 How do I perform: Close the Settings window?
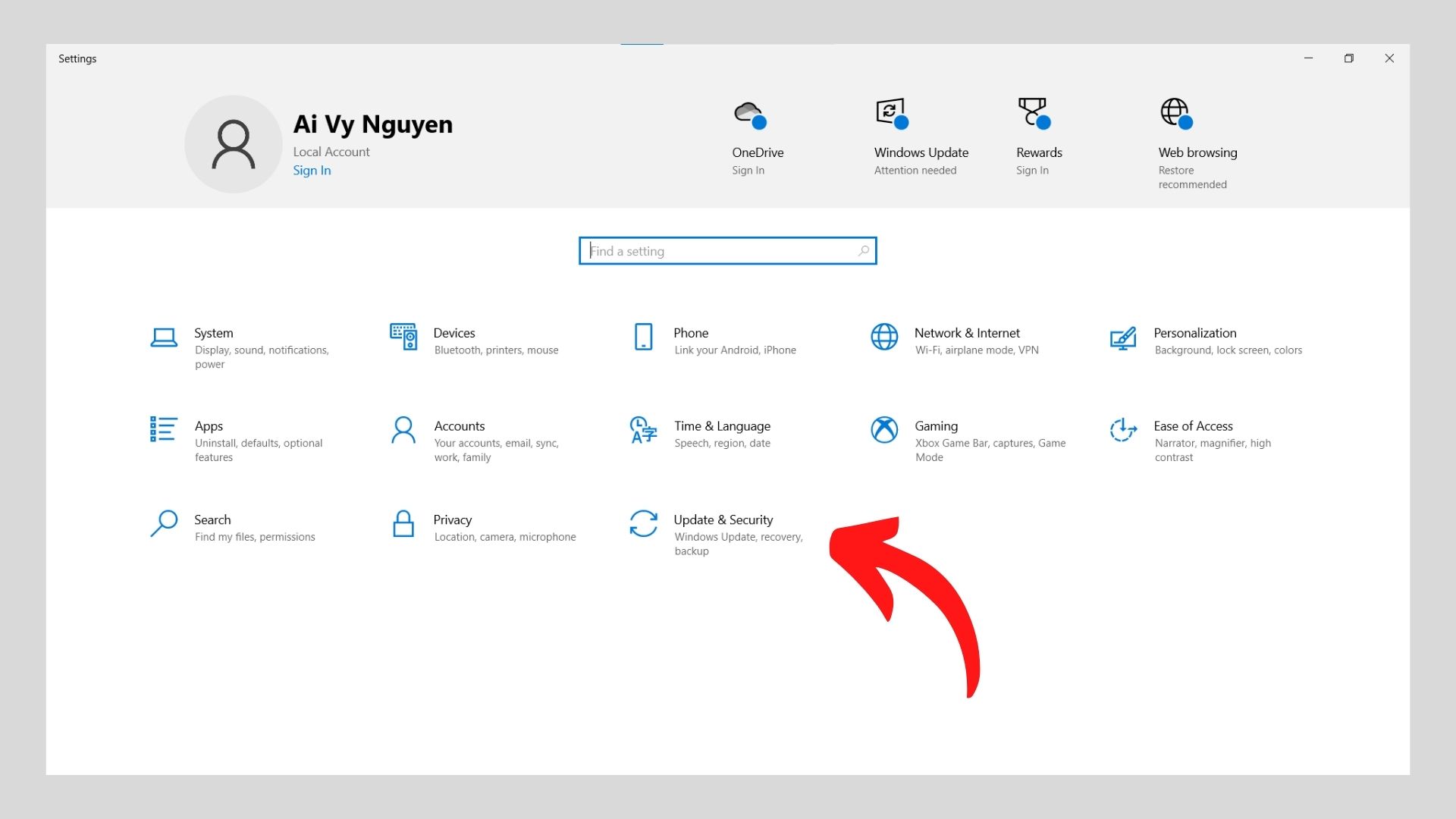1389,58
